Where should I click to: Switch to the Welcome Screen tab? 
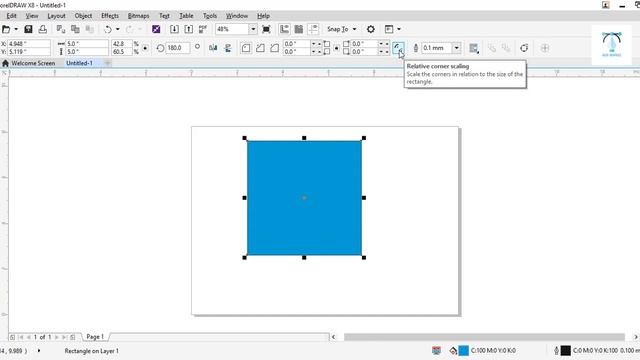tap(29, 63)
